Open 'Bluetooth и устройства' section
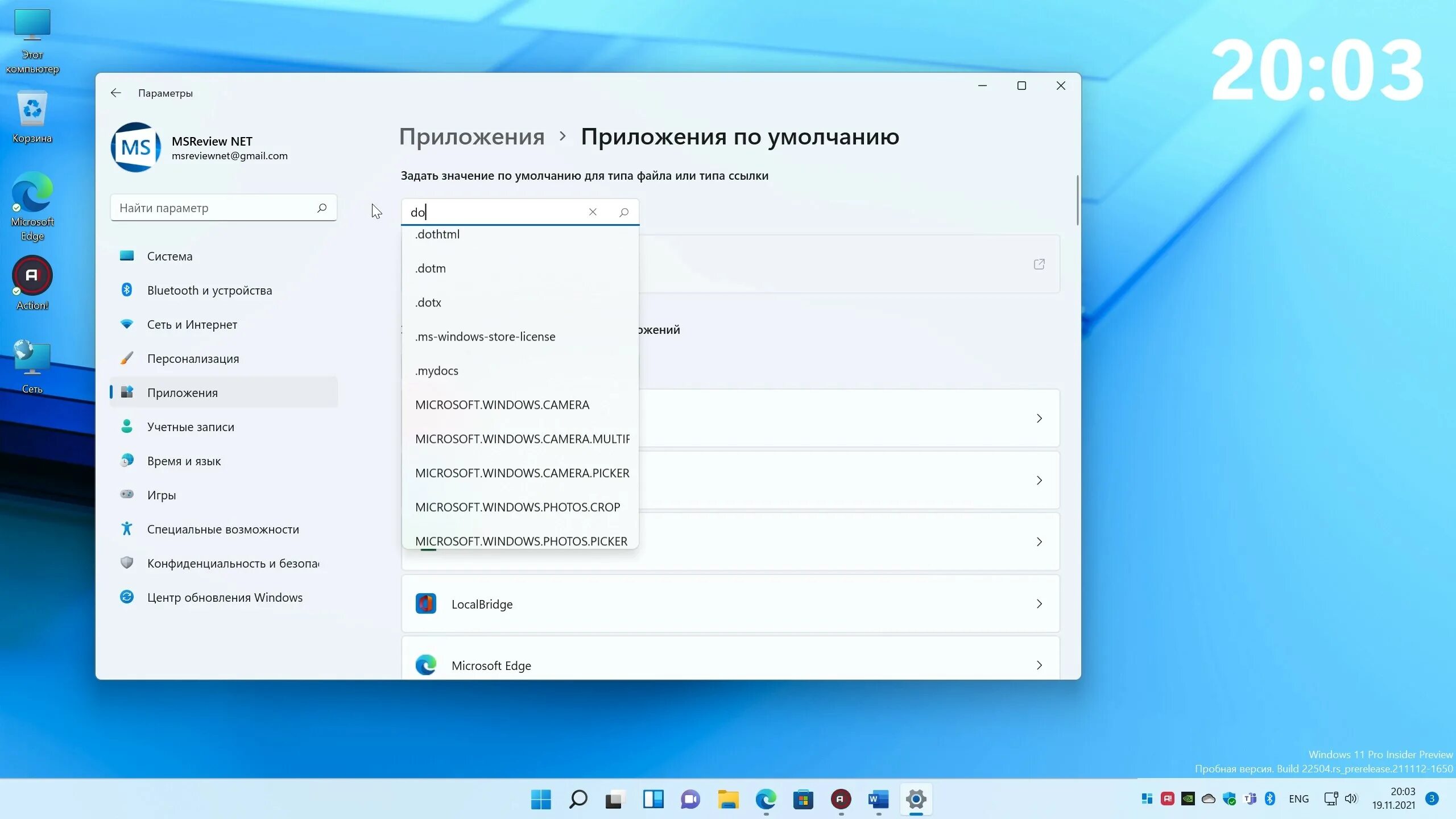 click(224, 290)
